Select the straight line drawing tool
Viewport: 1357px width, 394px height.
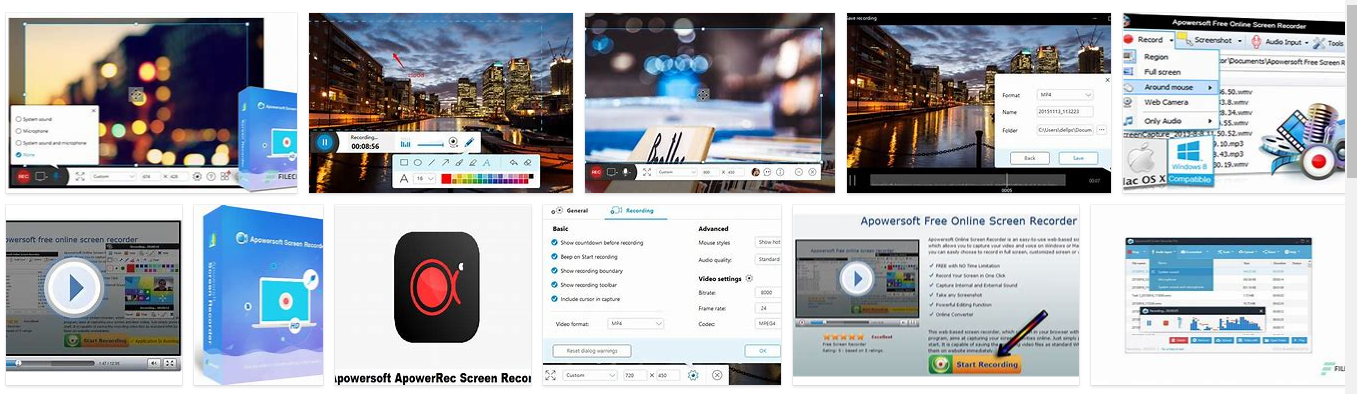[x=431, y=162]
